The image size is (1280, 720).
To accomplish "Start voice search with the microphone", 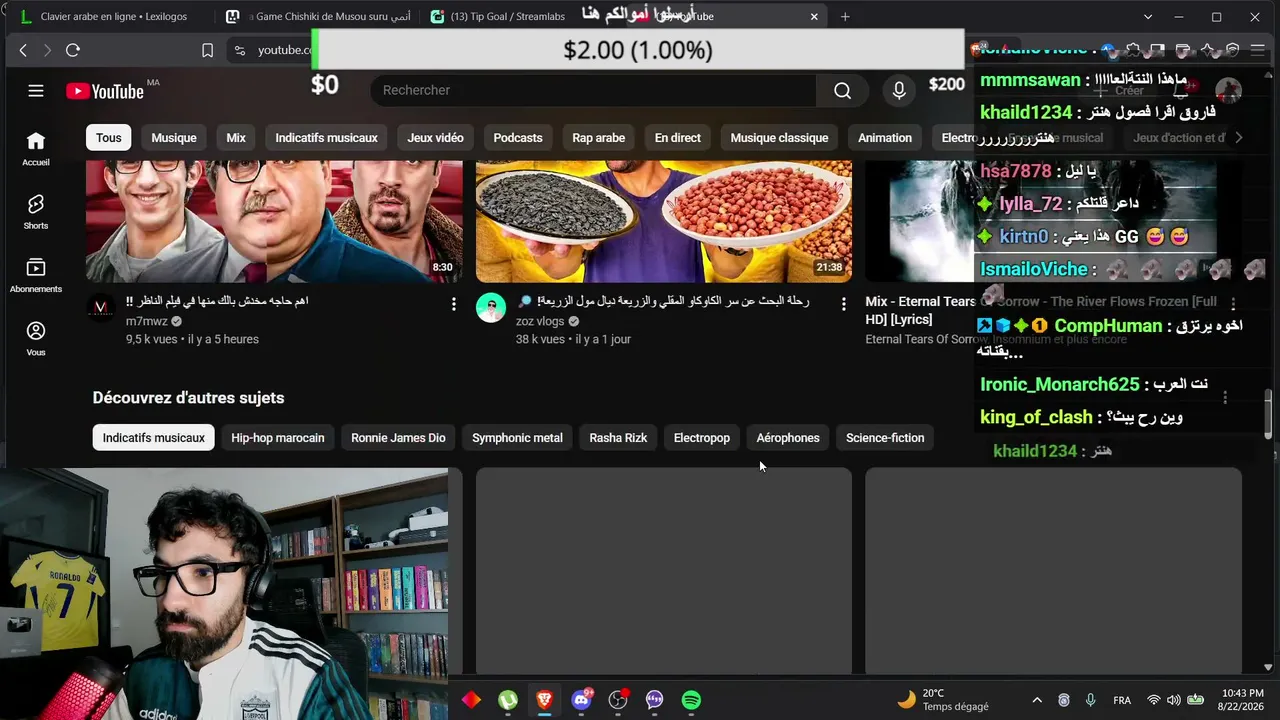I will point(899,90).
